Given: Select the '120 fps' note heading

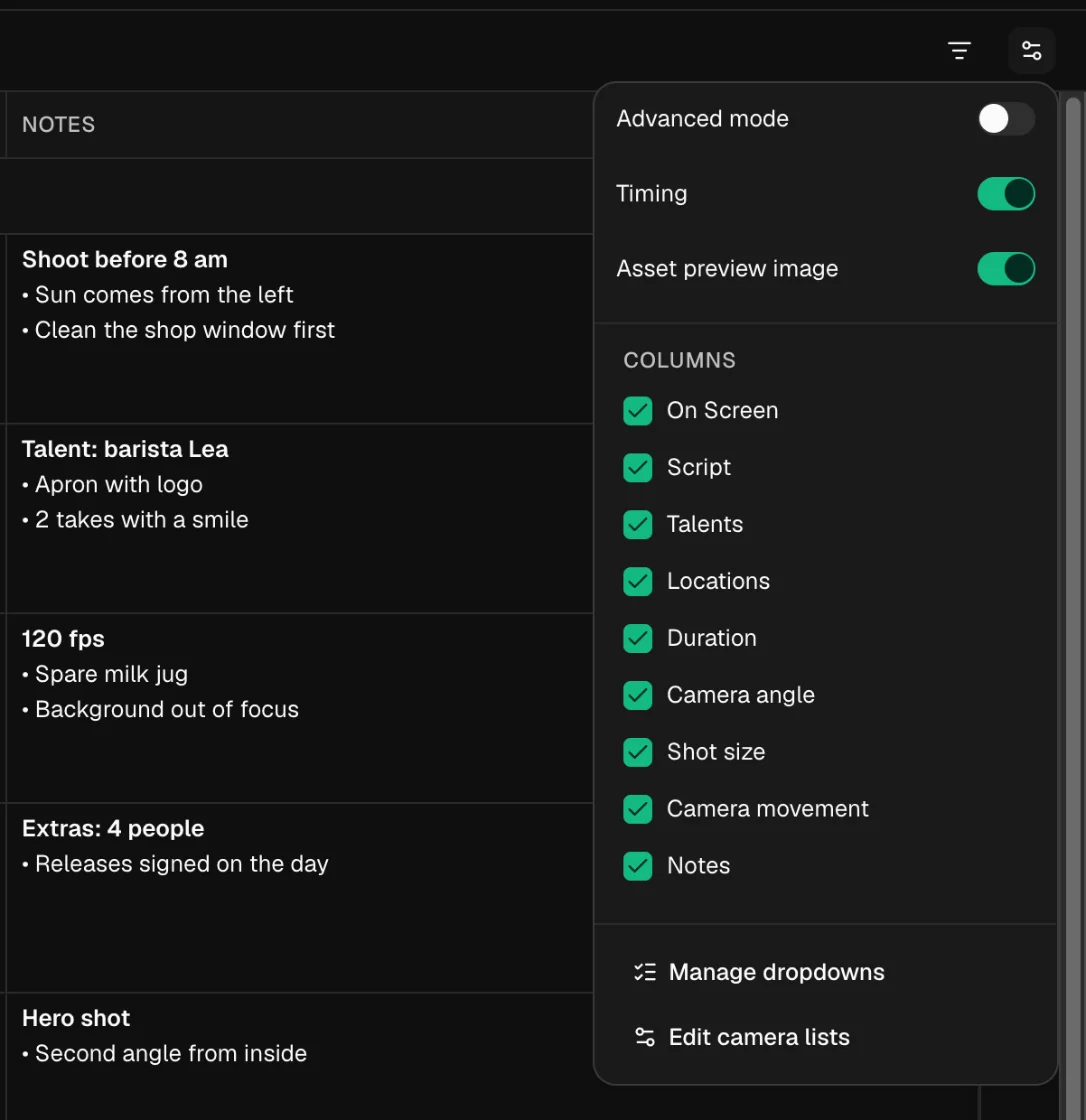Looking at the screenshot, I should (63, 639).
